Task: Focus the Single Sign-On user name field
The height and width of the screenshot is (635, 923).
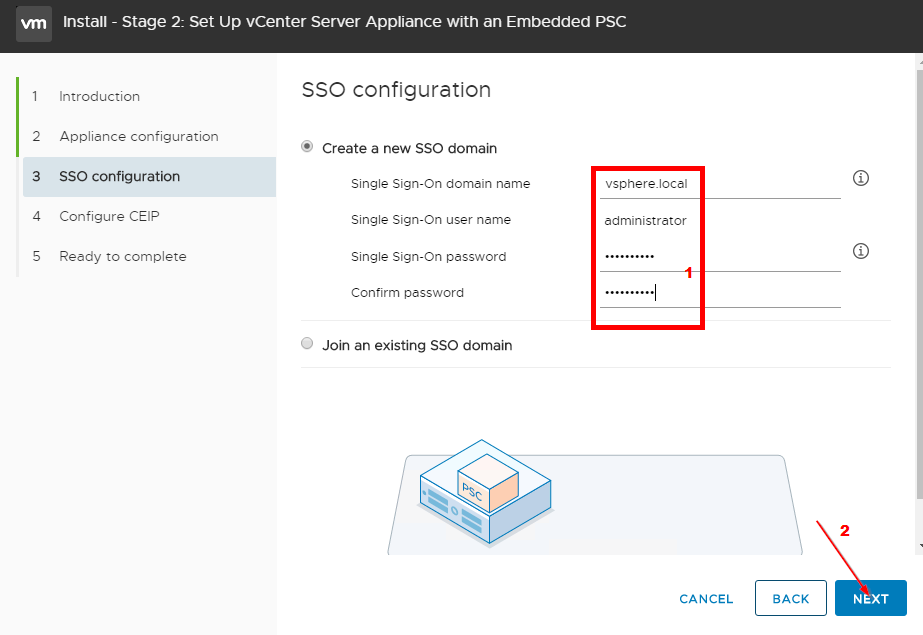Action: point(720,221)
